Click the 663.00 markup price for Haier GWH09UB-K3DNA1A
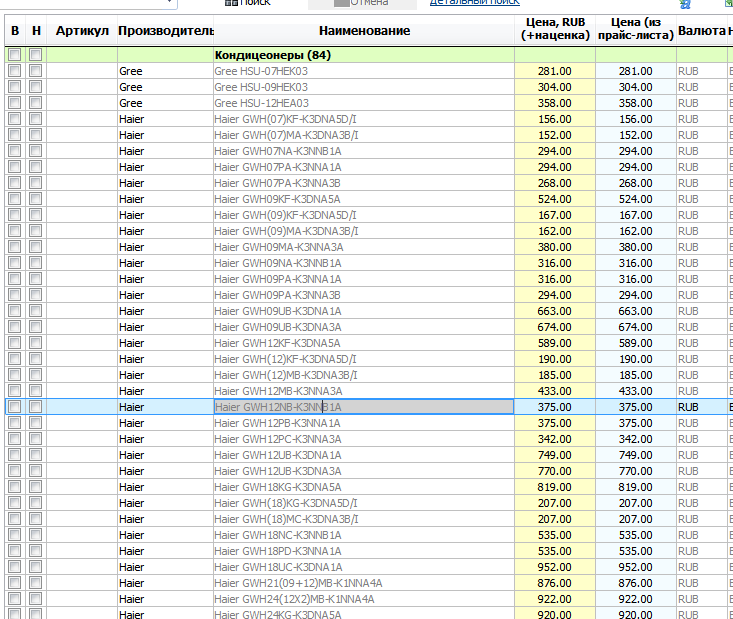Screen dimensions: 733x619 [555, 310]
